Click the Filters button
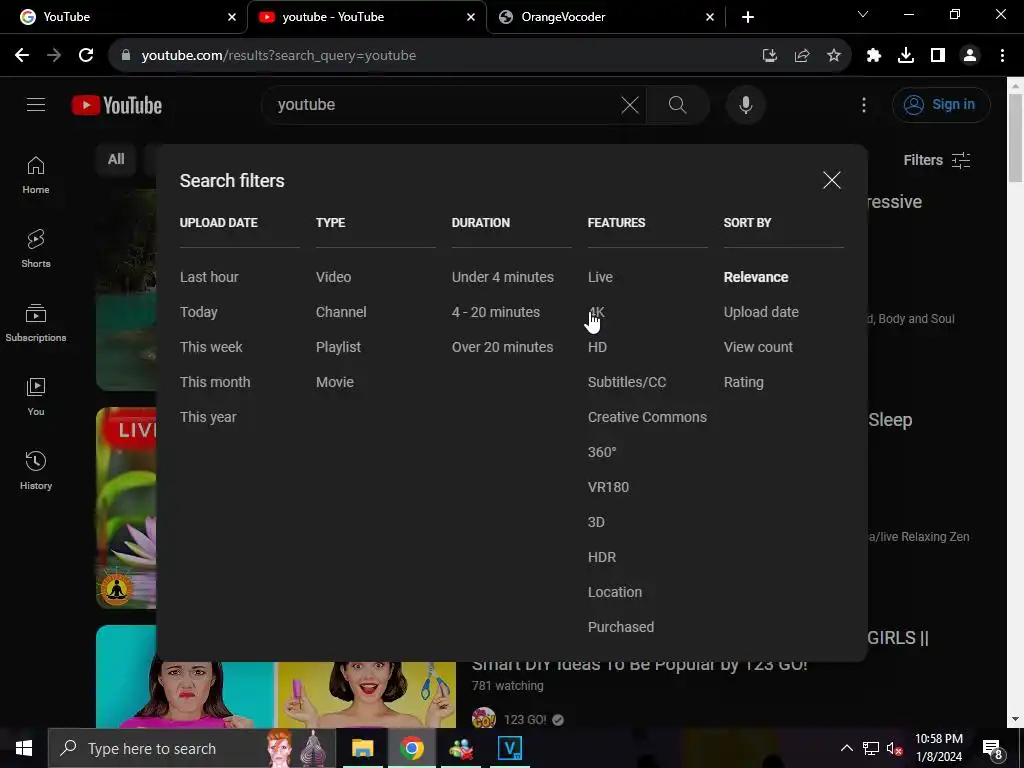Viewport: 1024px width, 768px height. tap(936, 160)
